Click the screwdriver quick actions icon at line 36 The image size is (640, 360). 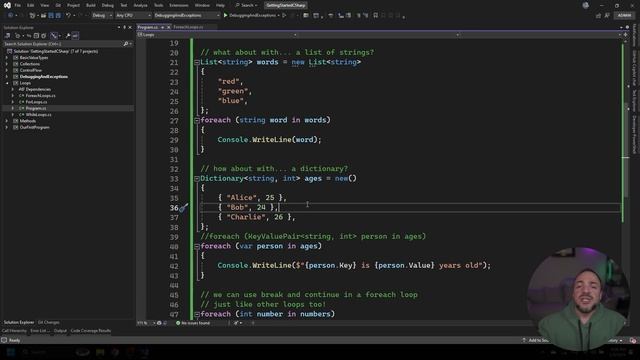pyautogui.click(x=184, y=208)
